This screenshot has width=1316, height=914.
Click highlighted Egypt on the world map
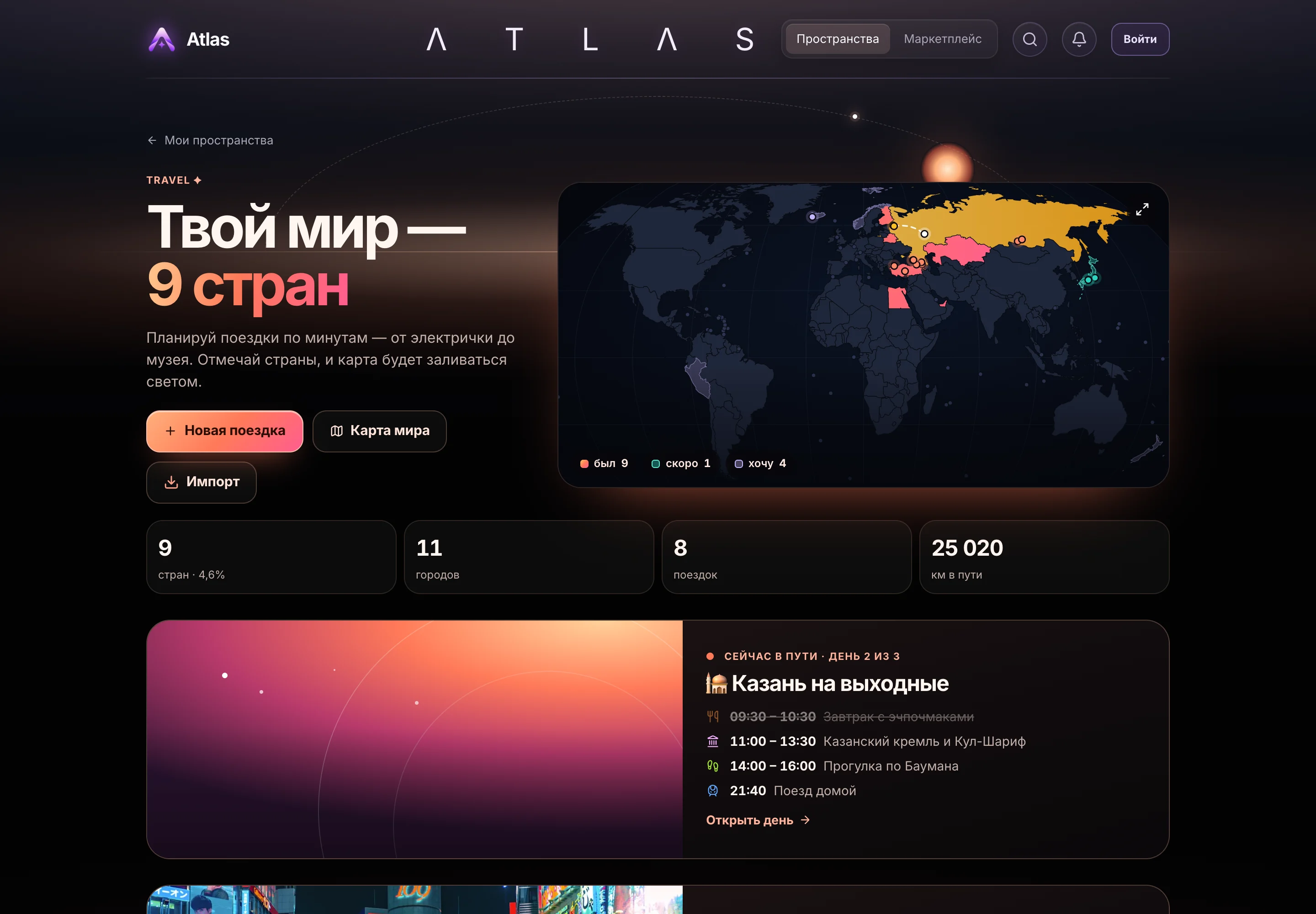897,298
